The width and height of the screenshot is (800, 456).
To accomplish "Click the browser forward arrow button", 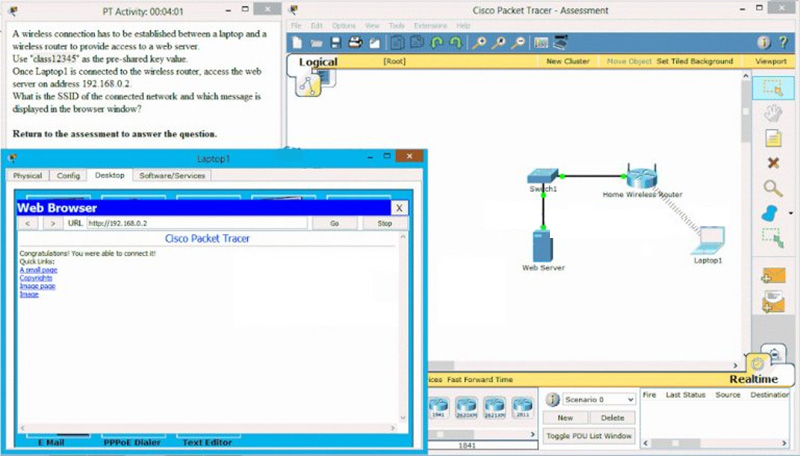I will [53, 223].
